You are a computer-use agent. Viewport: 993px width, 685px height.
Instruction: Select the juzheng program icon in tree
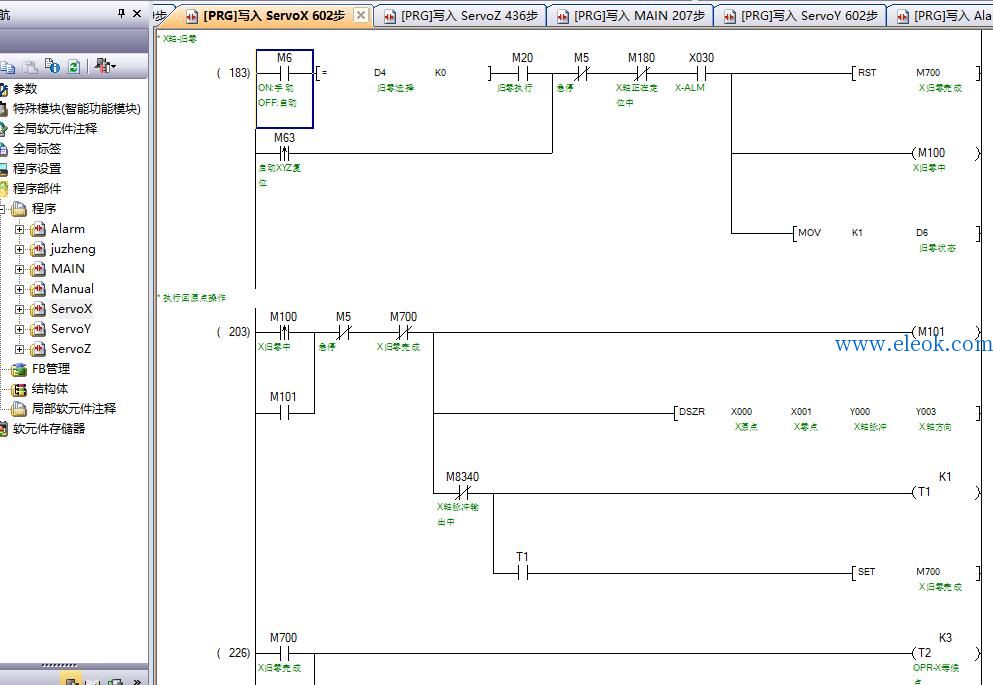click(x=38, y=249)
